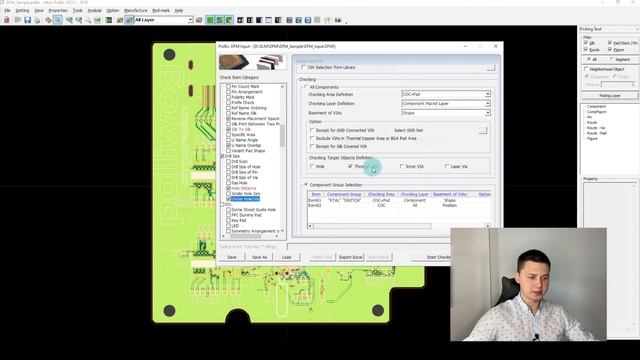Open the Tools menu

[x=77, y=11]
